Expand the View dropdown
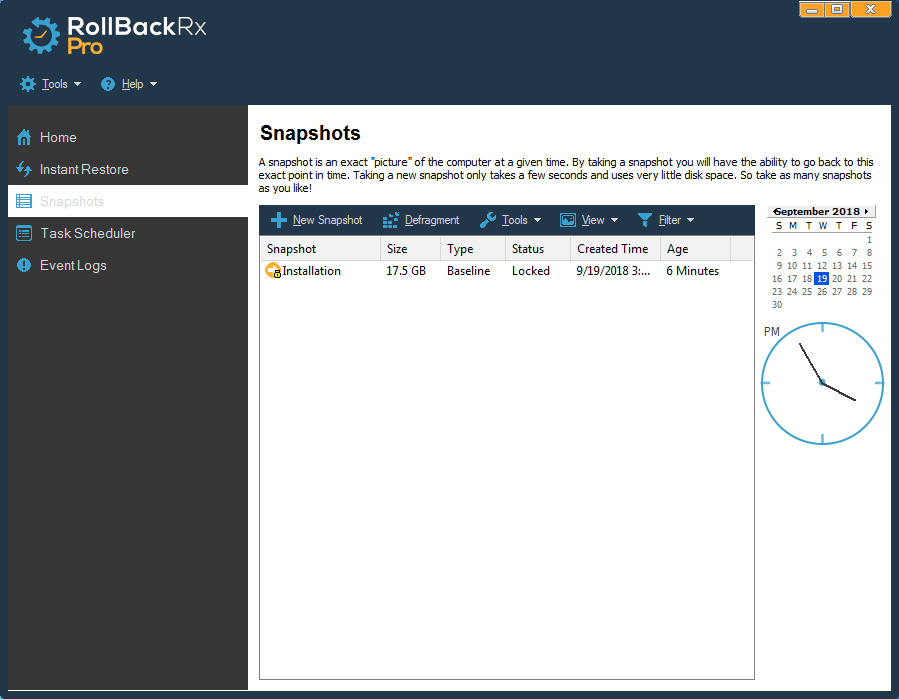The image size is (899, 699). (589, 220)
